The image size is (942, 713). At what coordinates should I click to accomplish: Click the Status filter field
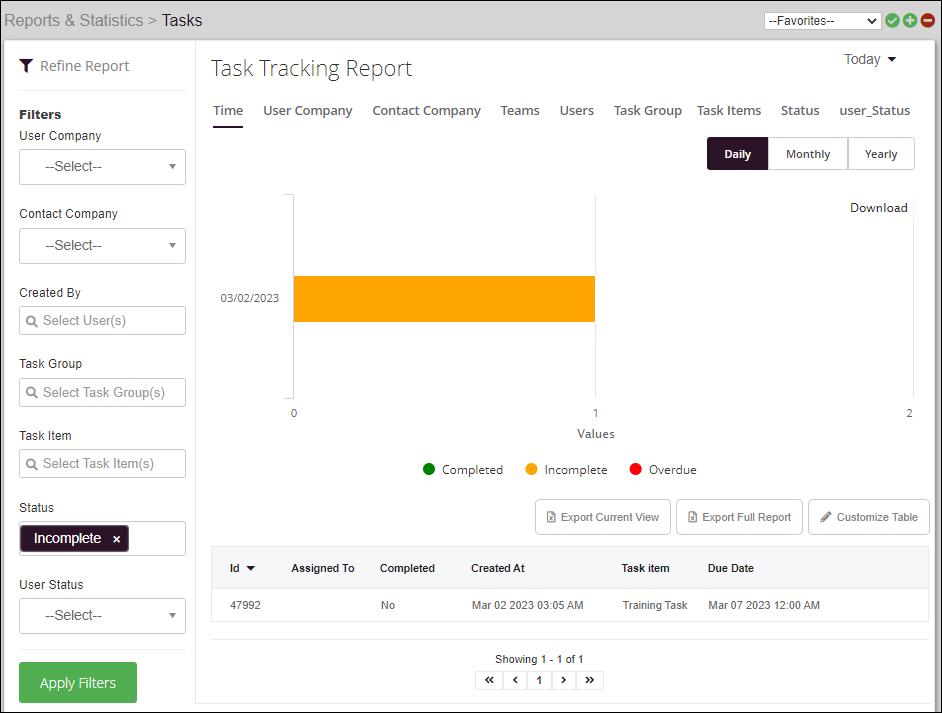coord(102,538)
